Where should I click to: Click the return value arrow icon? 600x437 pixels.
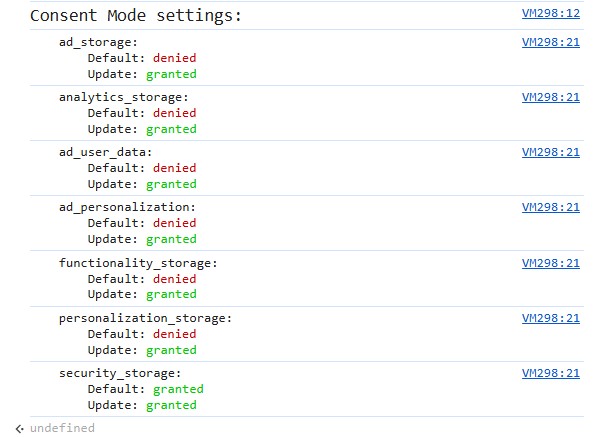click(x=19, y=428)
